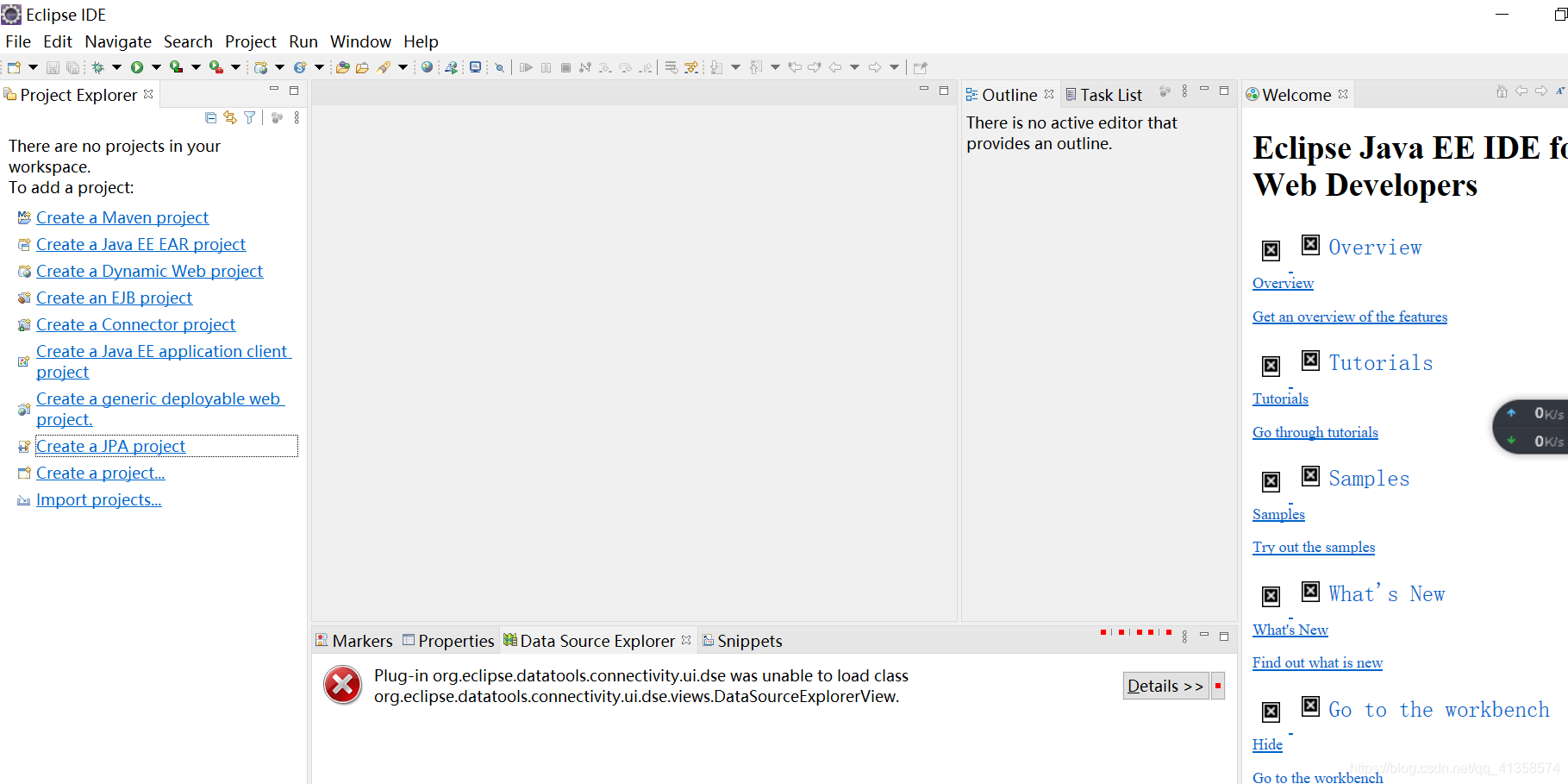Open the Next Annotation dropdown arrow
Viewport: 1568px width, 784px height.
point(735,67)
